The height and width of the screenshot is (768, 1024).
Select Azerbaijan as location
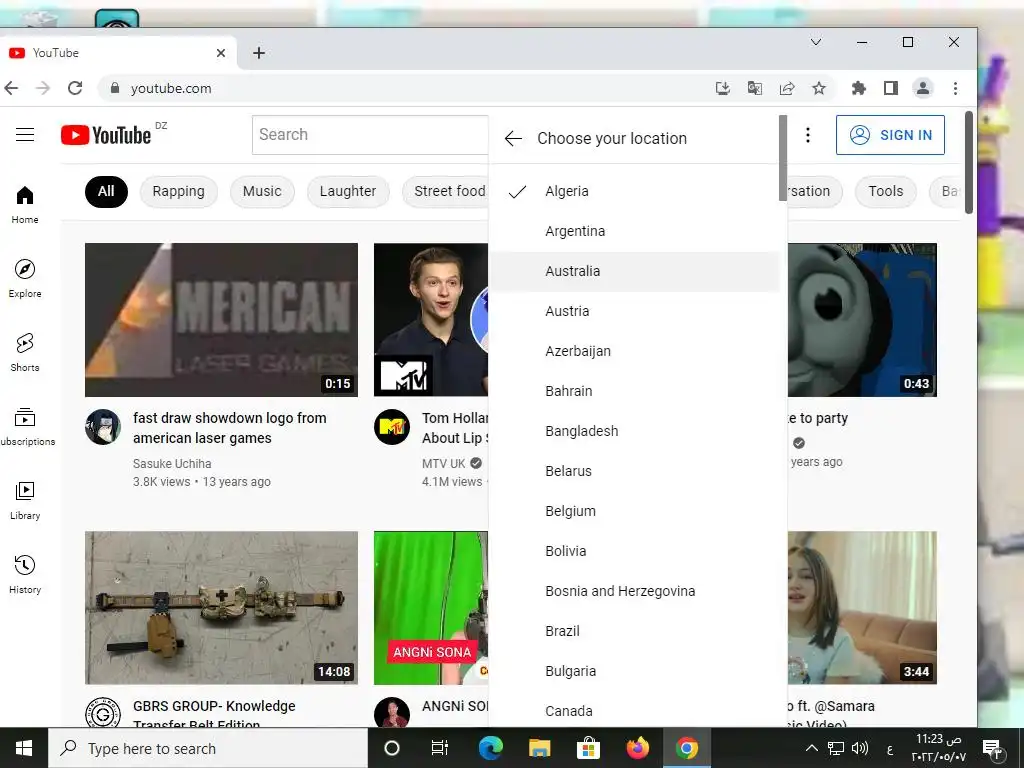pyautogui.click(x=634, y=351)
